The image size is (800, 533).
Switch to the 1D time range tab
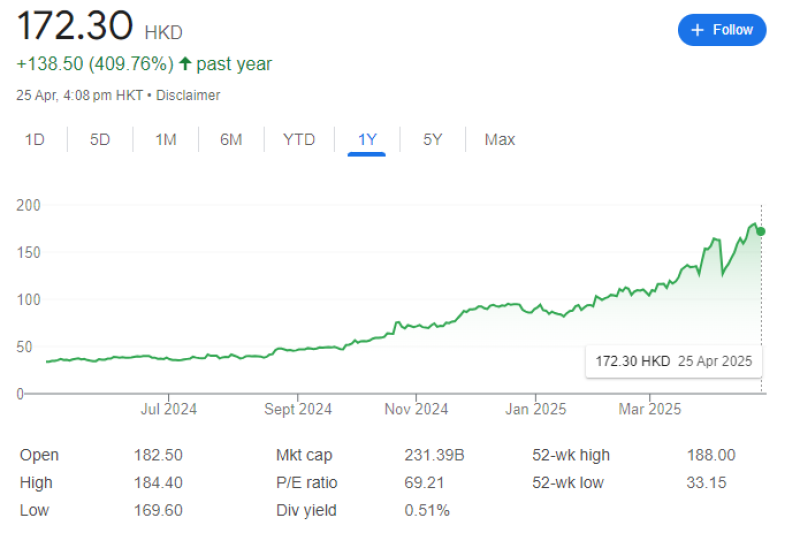[x=35, y=140]
